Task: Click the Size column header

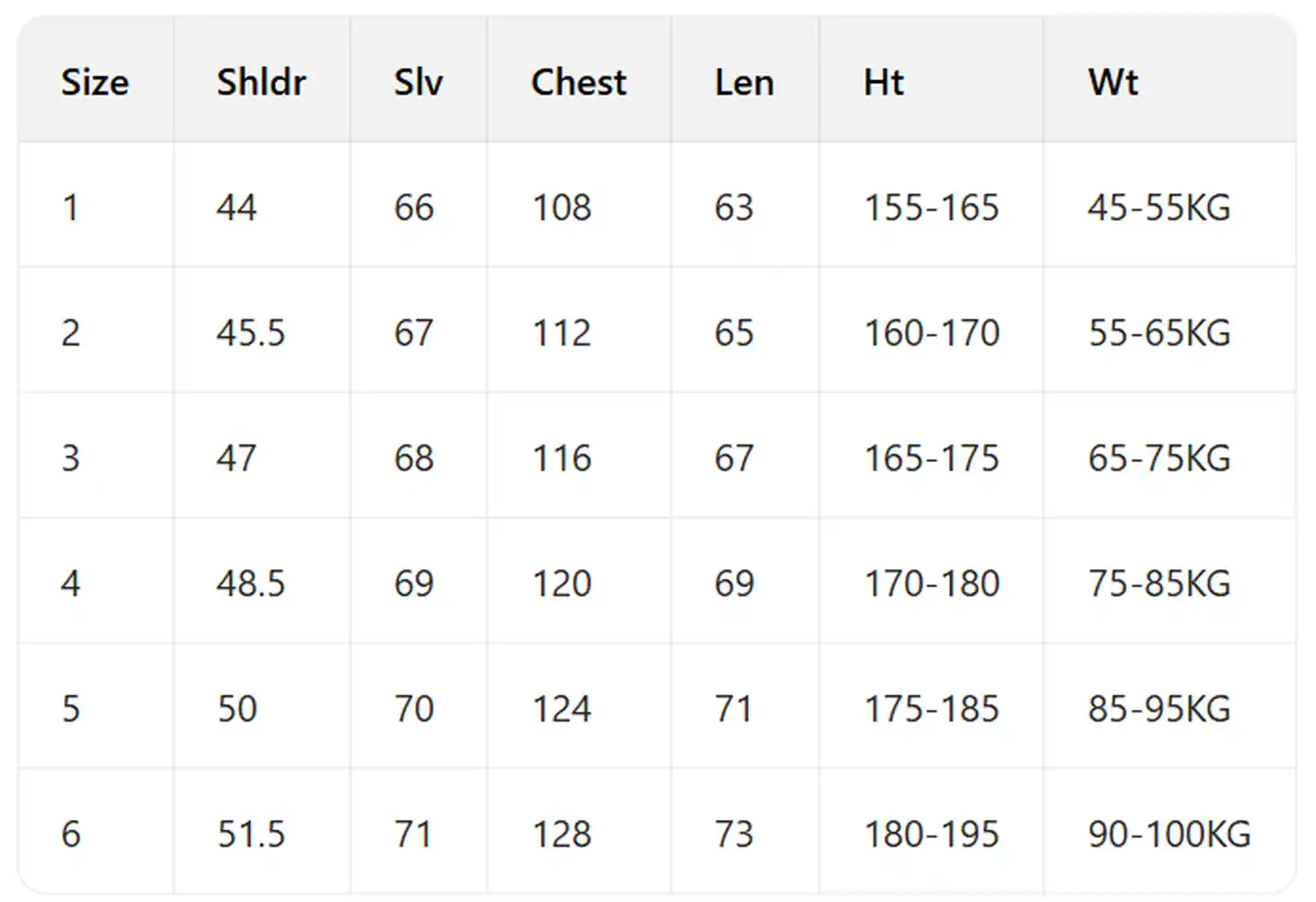Action: 95,83
